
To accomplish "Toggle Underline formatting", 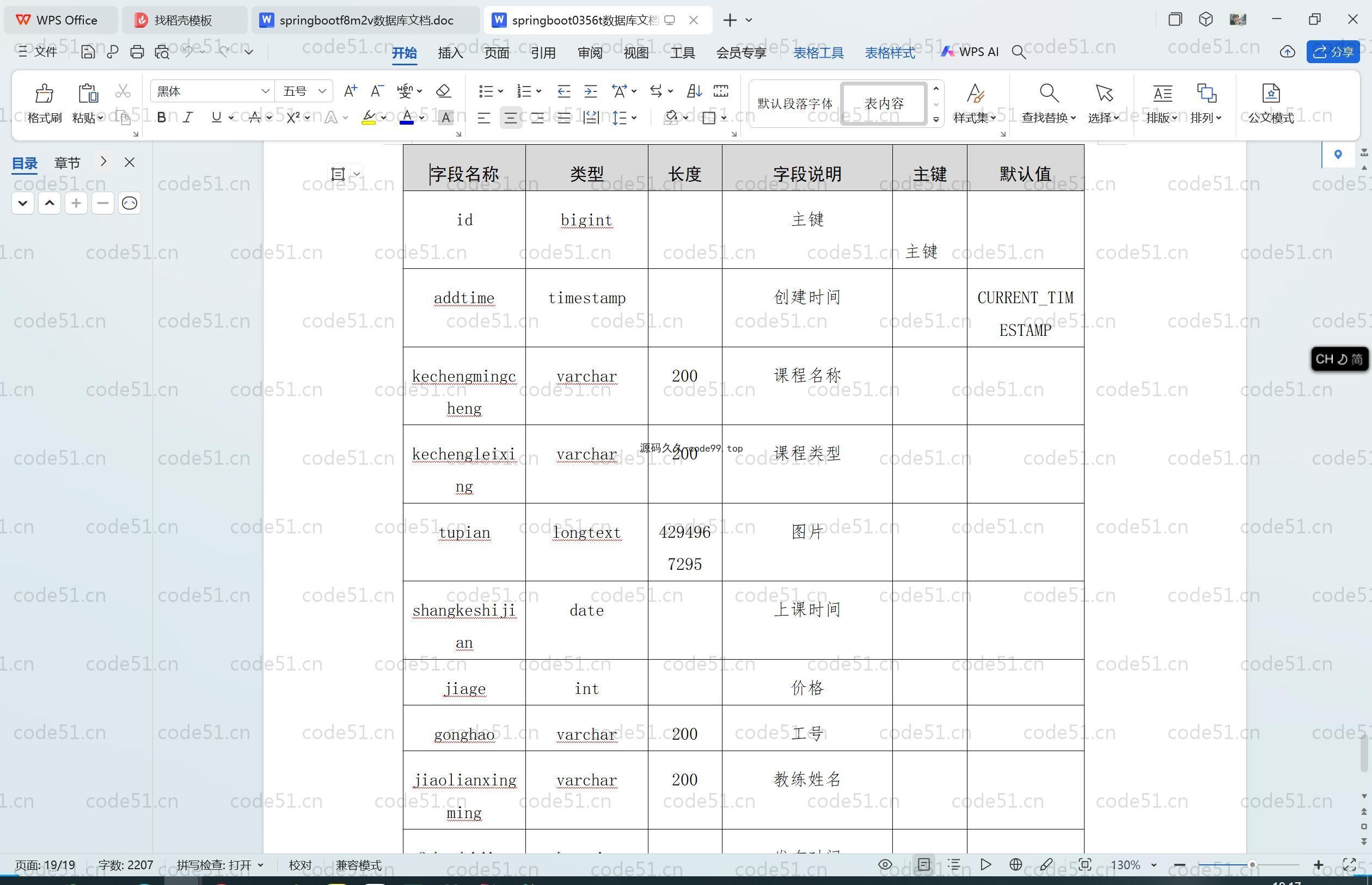I will click(x=216, y=118).
